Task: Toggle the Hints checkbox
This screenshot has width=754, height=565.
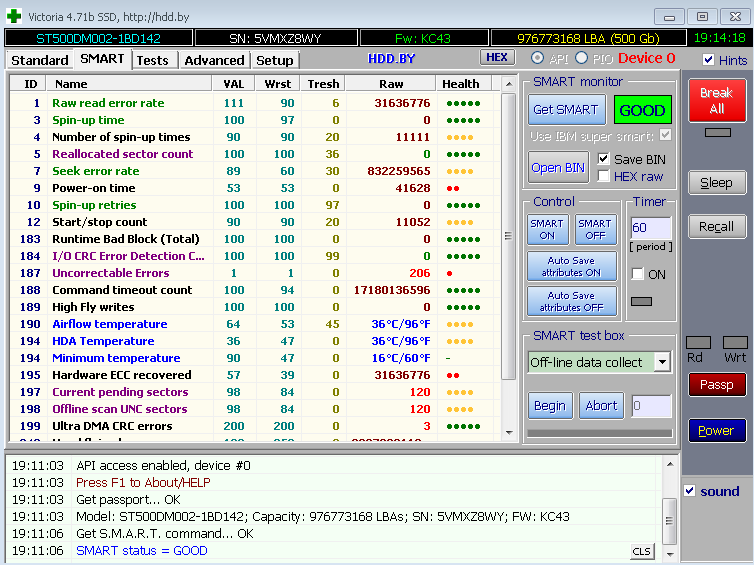Action: [x=708, y=60]
